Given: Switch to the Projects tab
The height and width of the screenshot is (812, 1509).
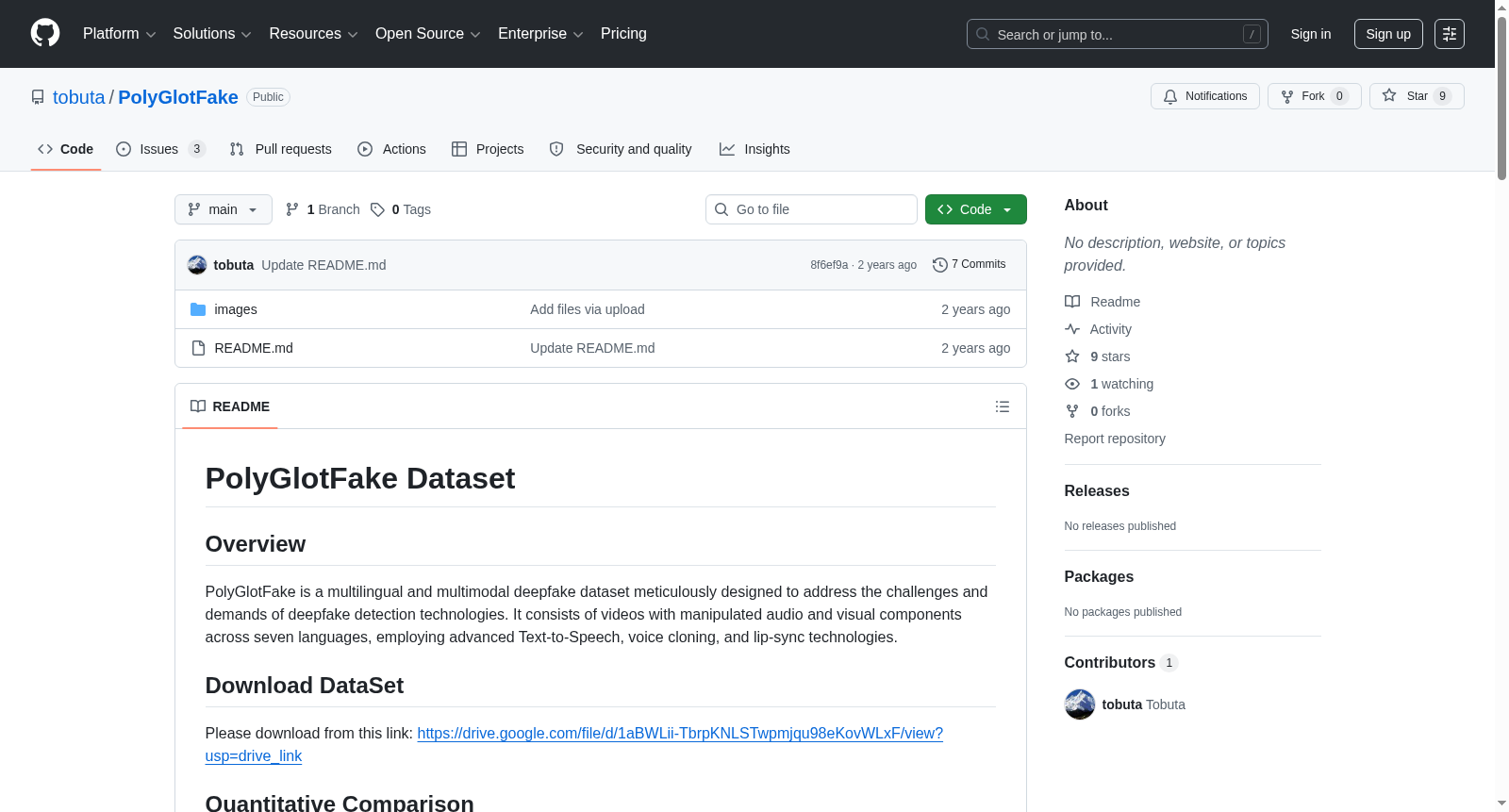Looking at the screenshot, I should tap(488, 149).
